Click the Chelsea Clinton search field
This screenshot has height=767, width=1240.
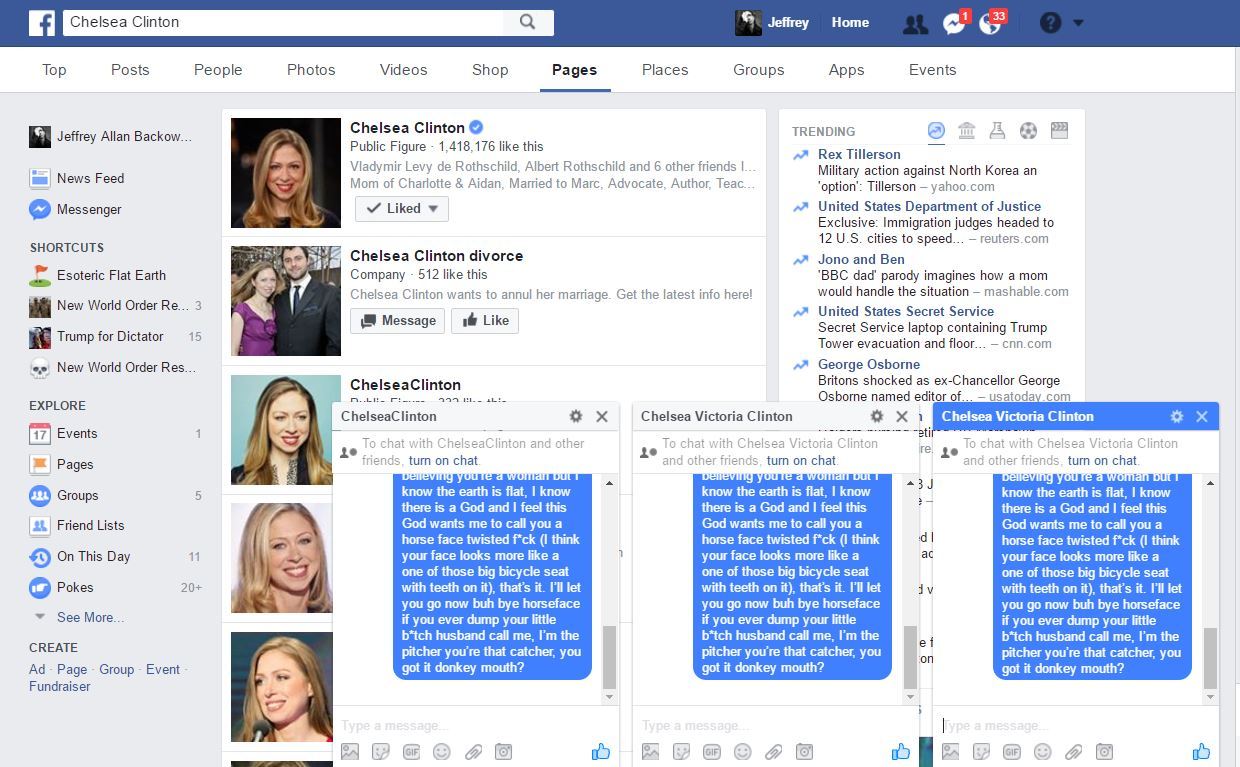[284, 22]
